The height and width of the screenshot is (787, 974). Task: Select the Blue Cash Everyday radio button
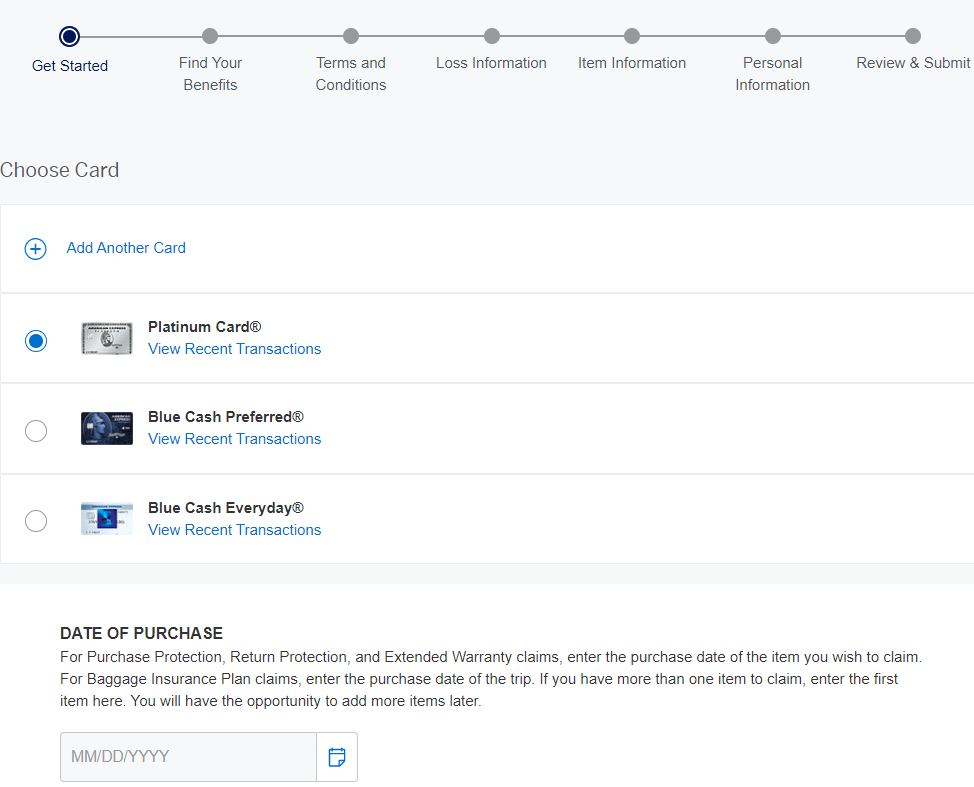coord(36,521)
